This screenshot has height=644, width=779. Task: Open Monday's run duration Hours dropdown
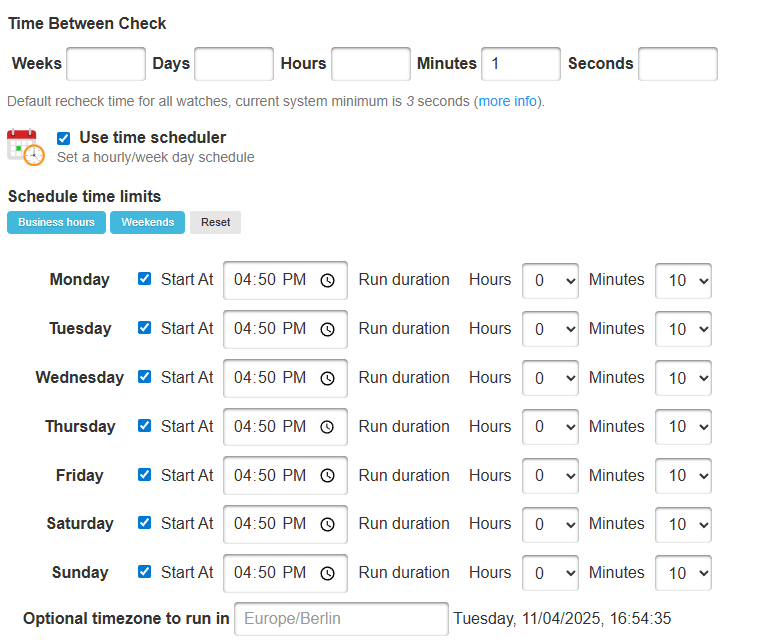tap(550, 281)
